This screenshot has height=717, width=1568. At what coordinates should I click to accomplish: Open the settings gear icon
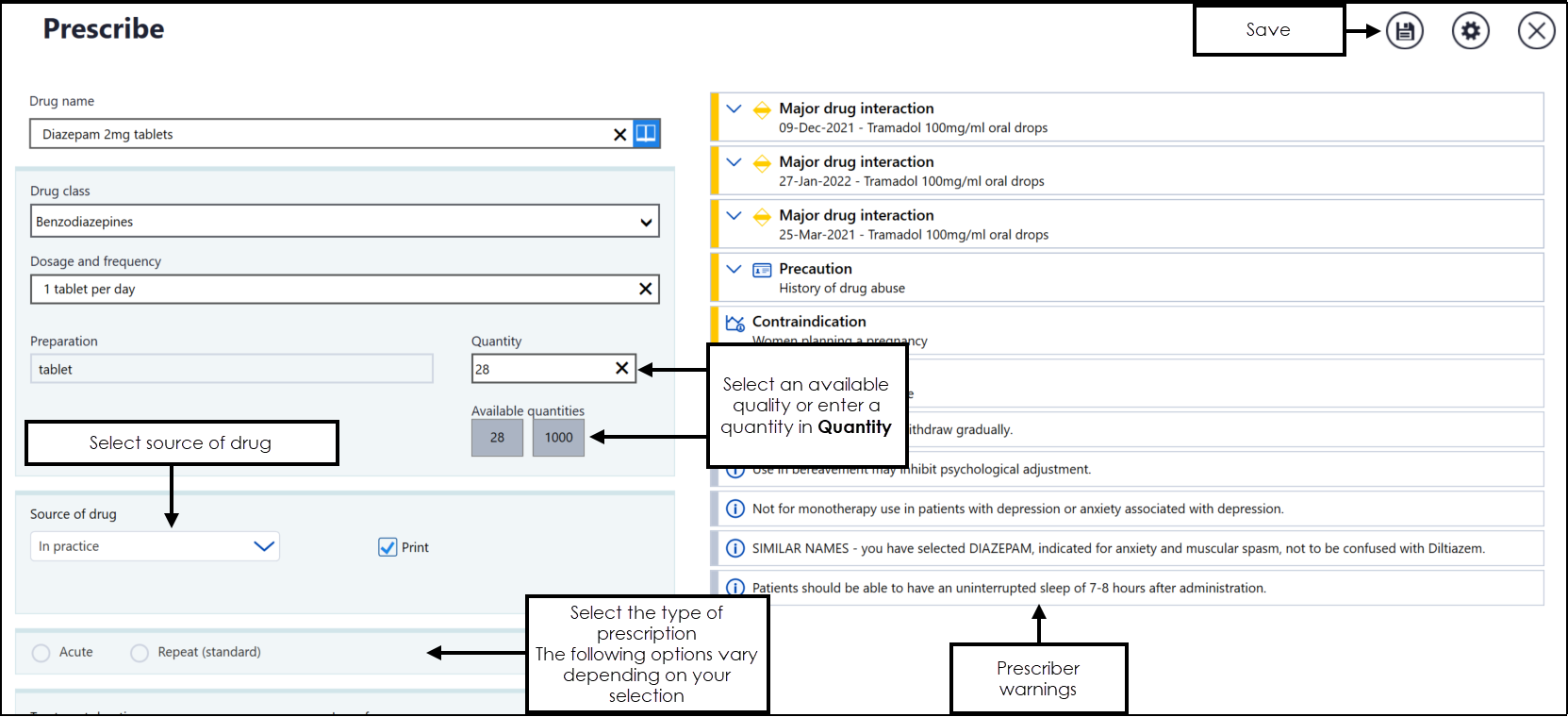point(1470,31)
